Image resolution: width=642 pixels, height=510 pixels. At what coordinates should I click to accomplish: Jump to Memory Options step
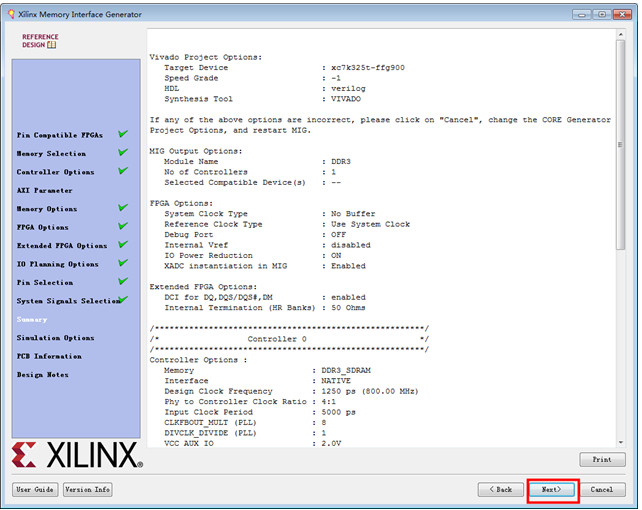tap(47, 209)
